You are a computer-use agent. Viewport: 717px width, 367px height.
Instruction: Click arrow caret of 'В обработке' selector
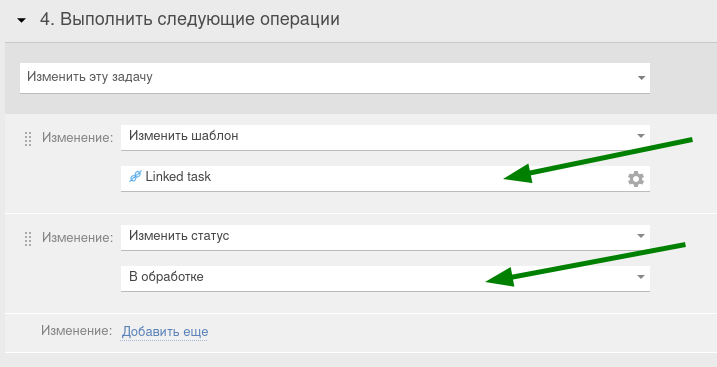tap(641, 277)
